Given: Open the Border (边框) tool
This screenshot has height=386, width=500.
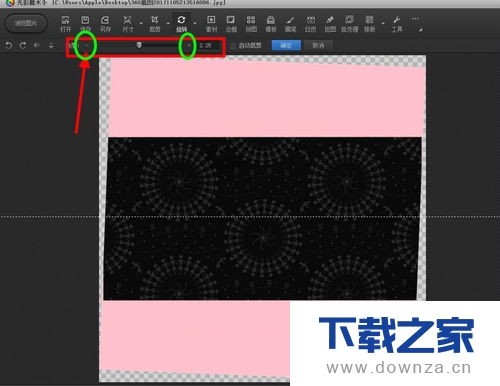Looking at the screenshot, I should [x=231, y=24].
